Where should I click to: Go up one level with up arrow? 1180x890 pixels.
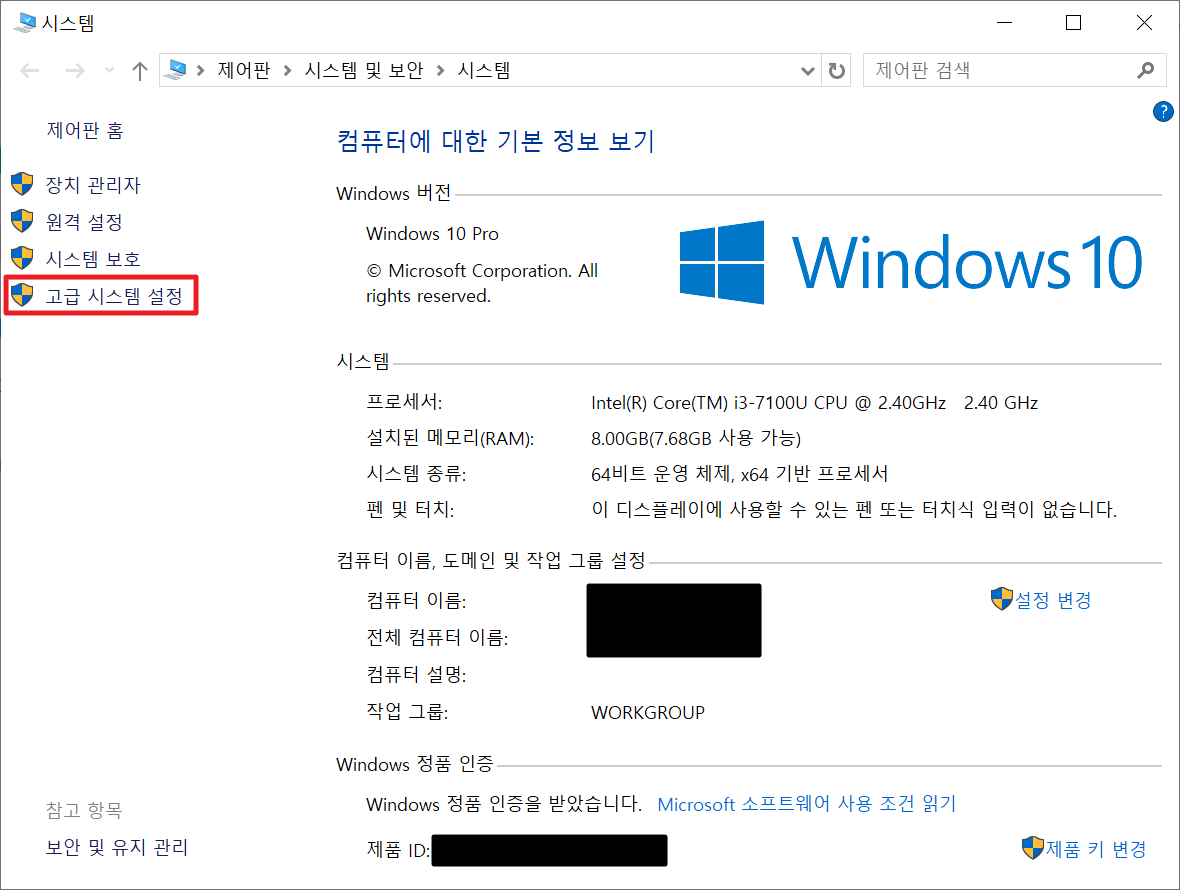pyautogui.click(x=139, y=71)
